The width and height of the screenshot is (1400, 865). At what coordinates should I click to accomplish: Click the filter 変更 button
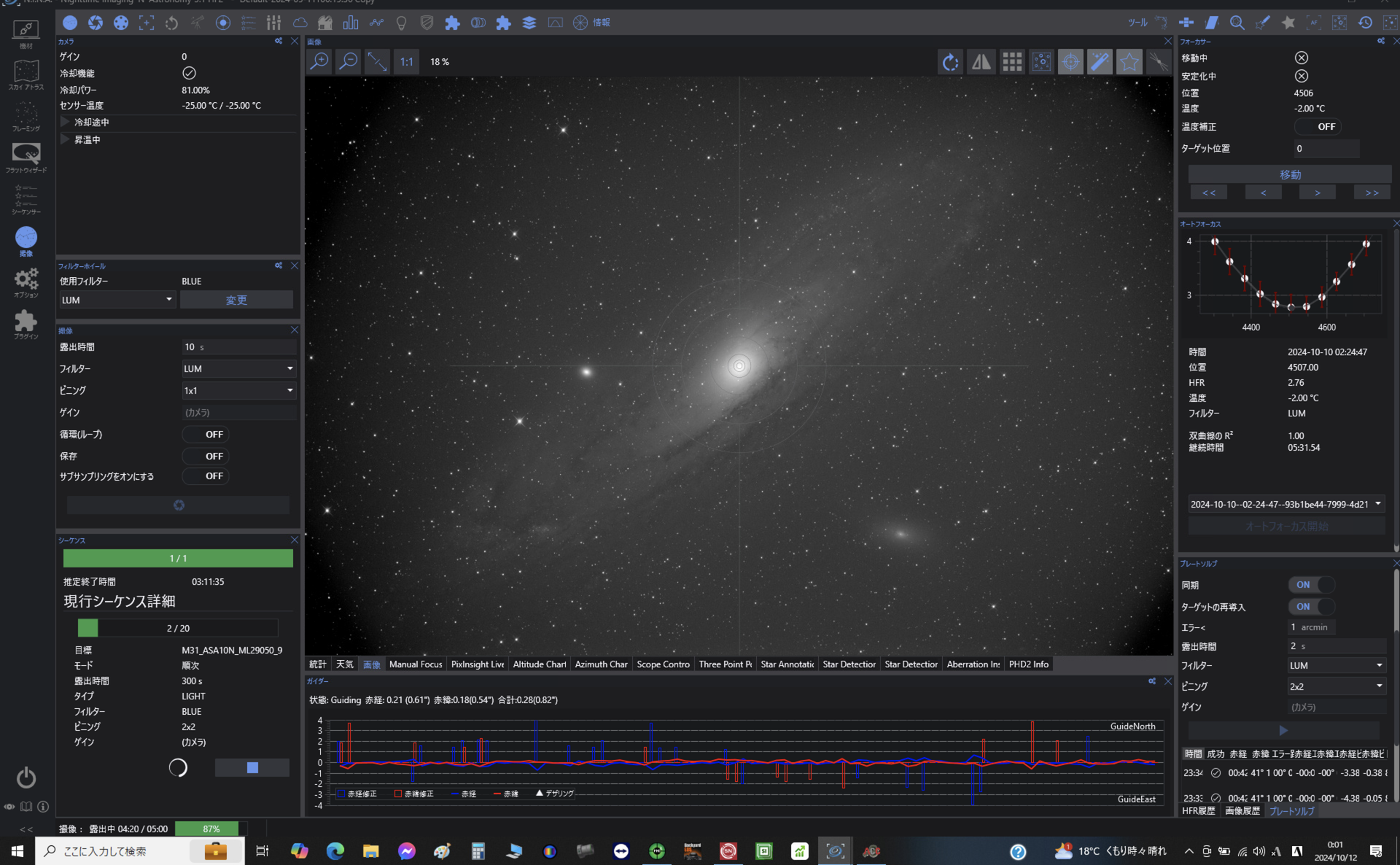[x=236, y=300]
